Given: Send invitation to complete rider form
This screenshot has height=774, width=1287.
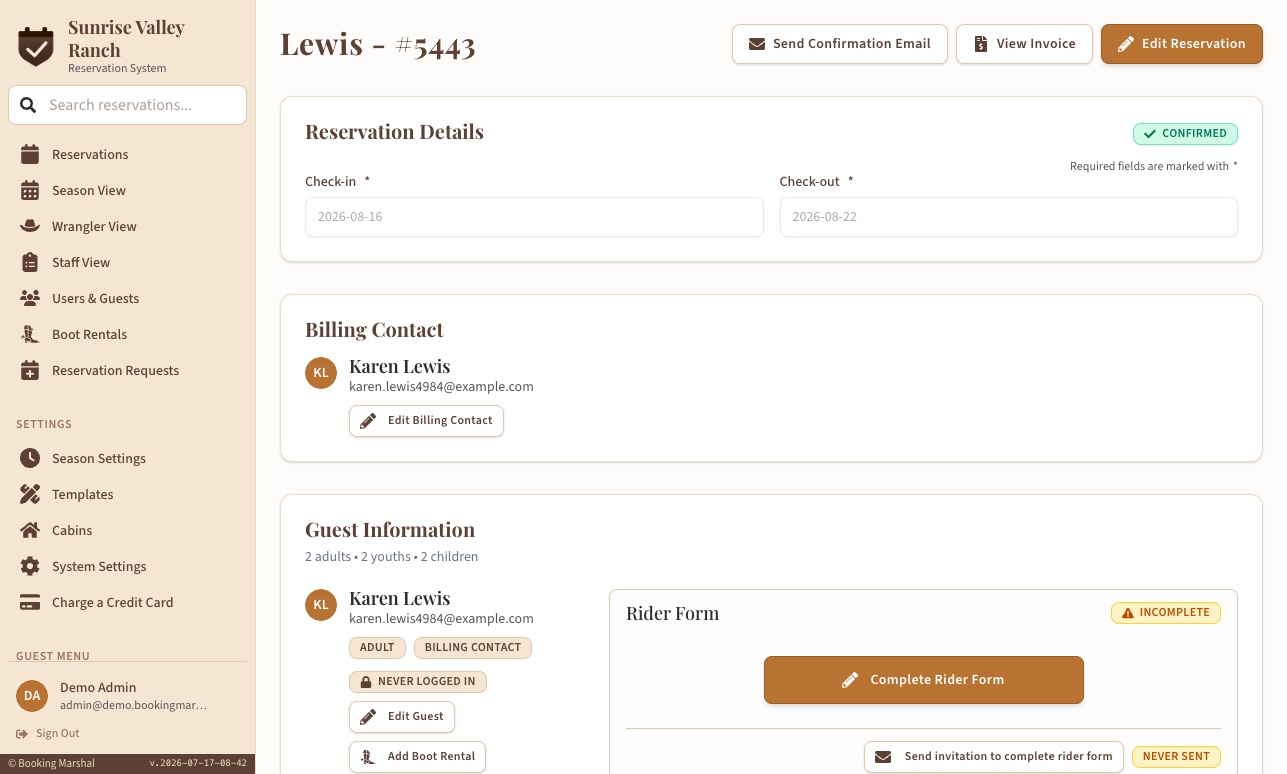Looking at the screenshot, I should (994, 757).
